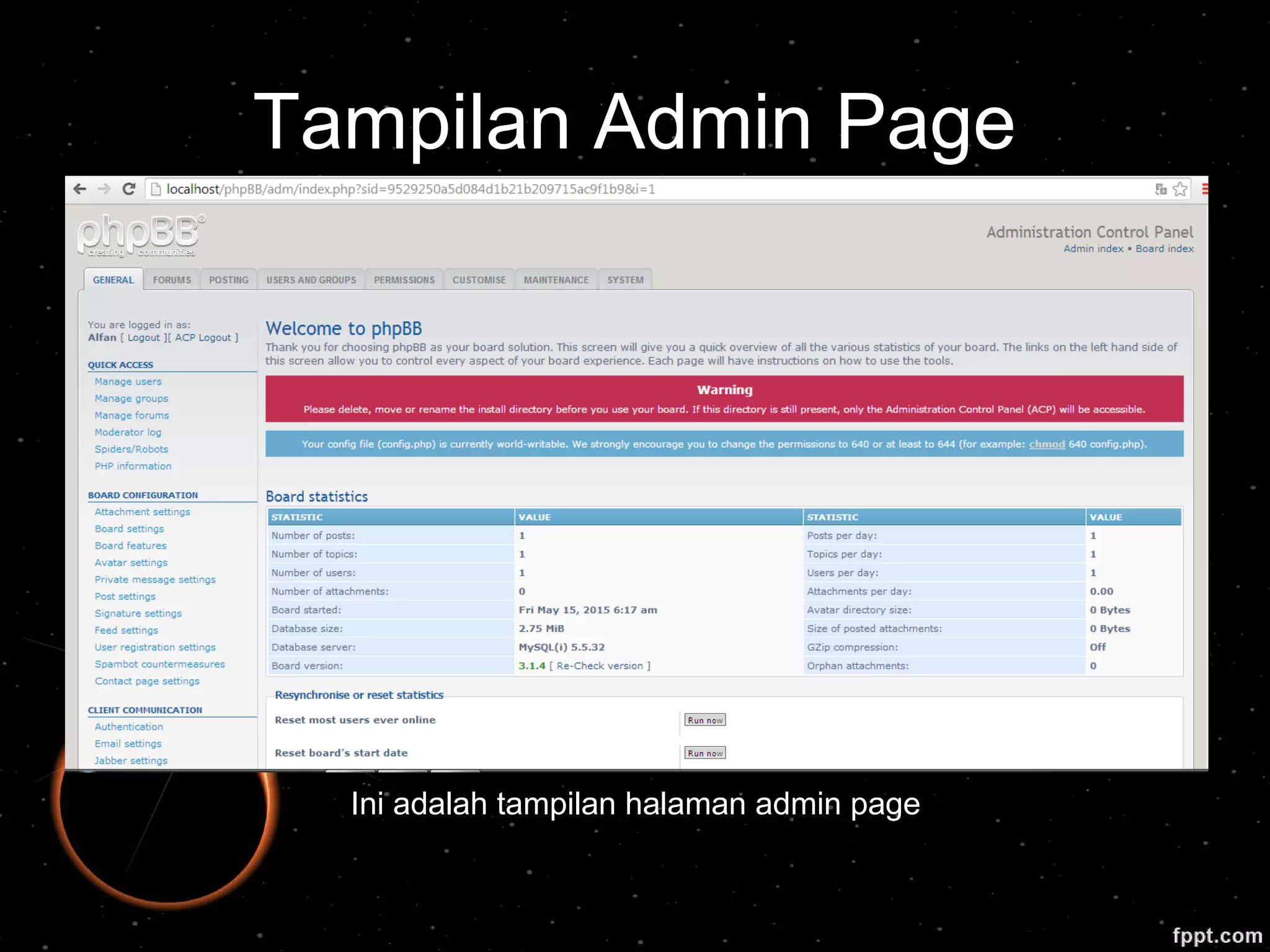Click the GZip compression Off value
Viewport: 1270px width, 952px height.
point(1098,647)
